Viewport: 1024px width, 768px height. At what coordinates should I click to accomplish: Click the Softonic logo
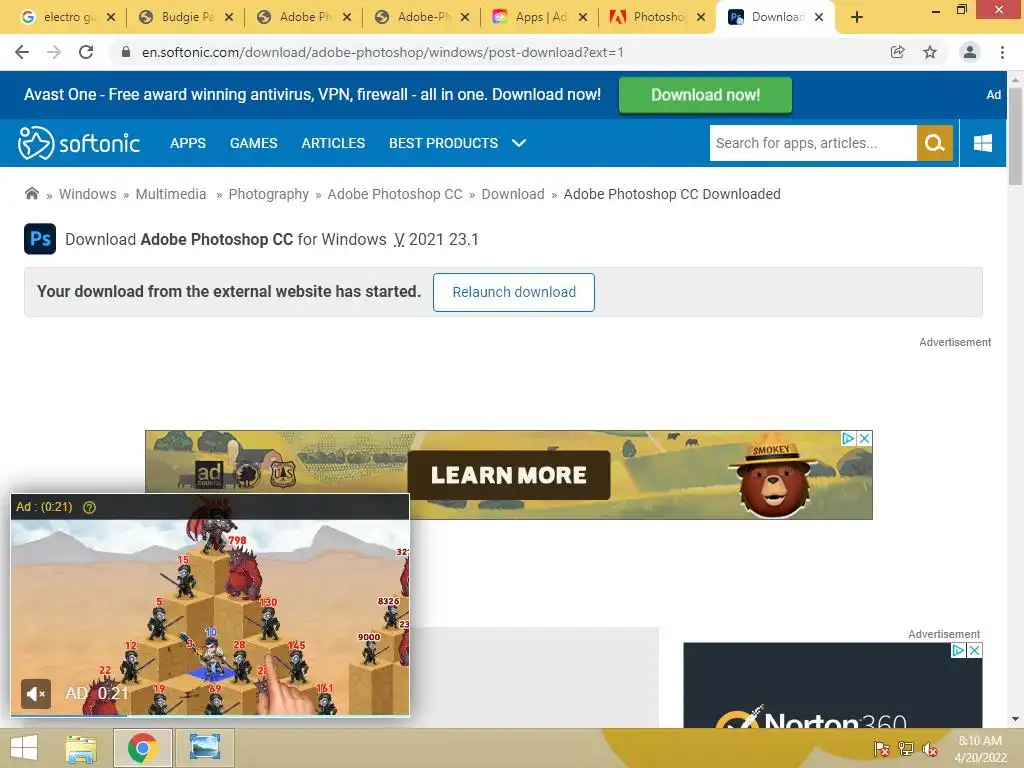click(79, 143)
